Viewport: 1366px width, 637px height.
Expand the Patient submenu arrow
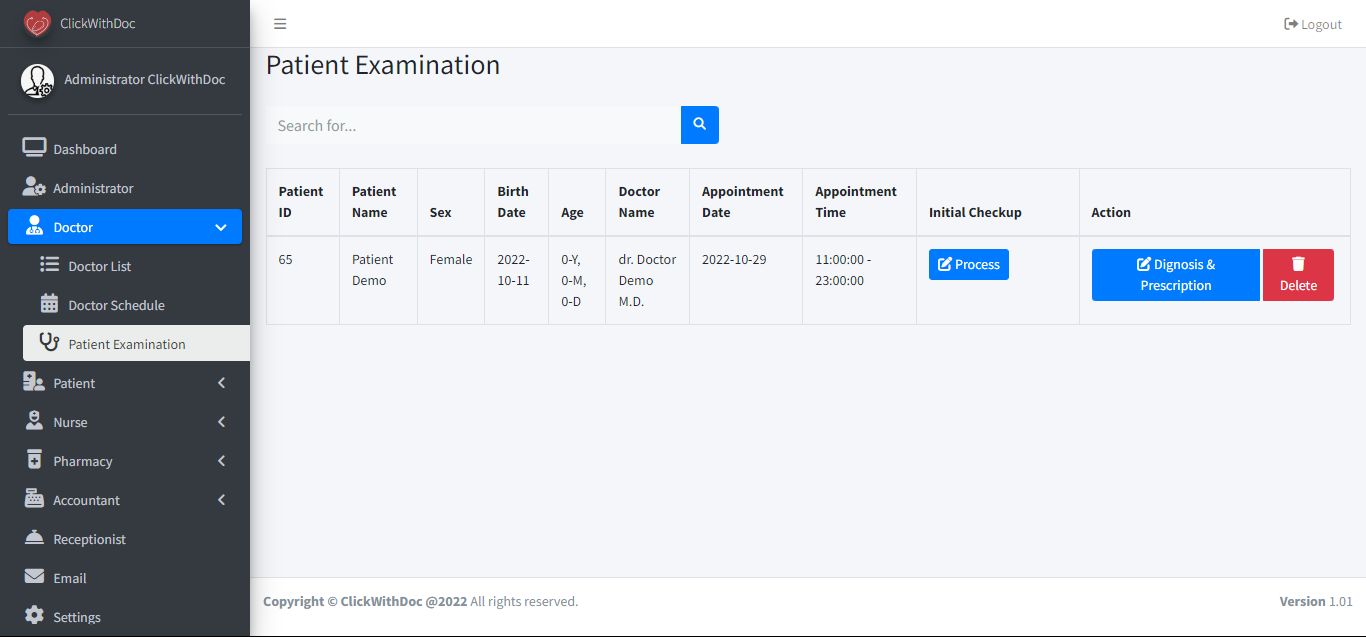221,383
